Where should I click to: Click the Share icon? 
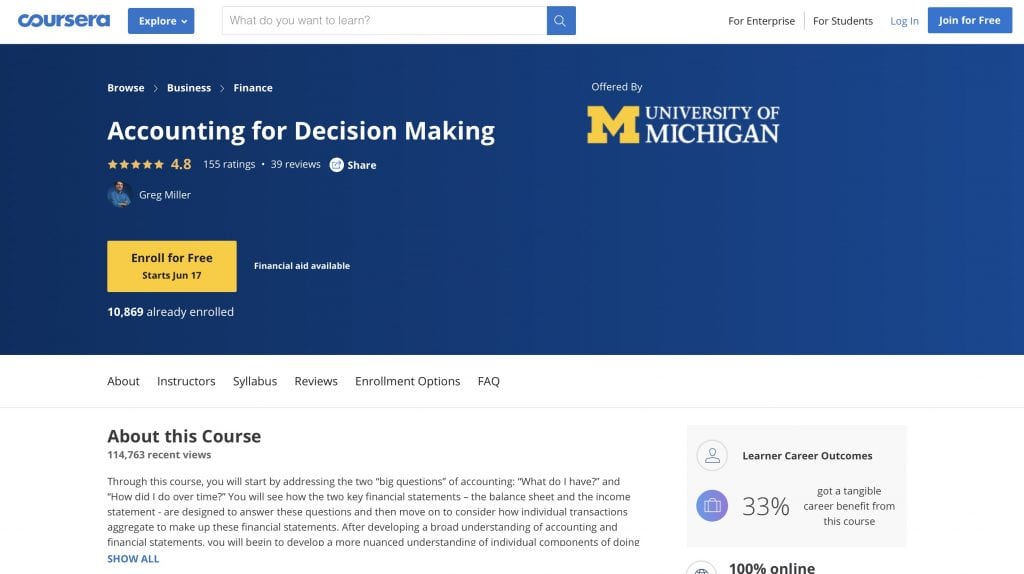click(336, 165)
